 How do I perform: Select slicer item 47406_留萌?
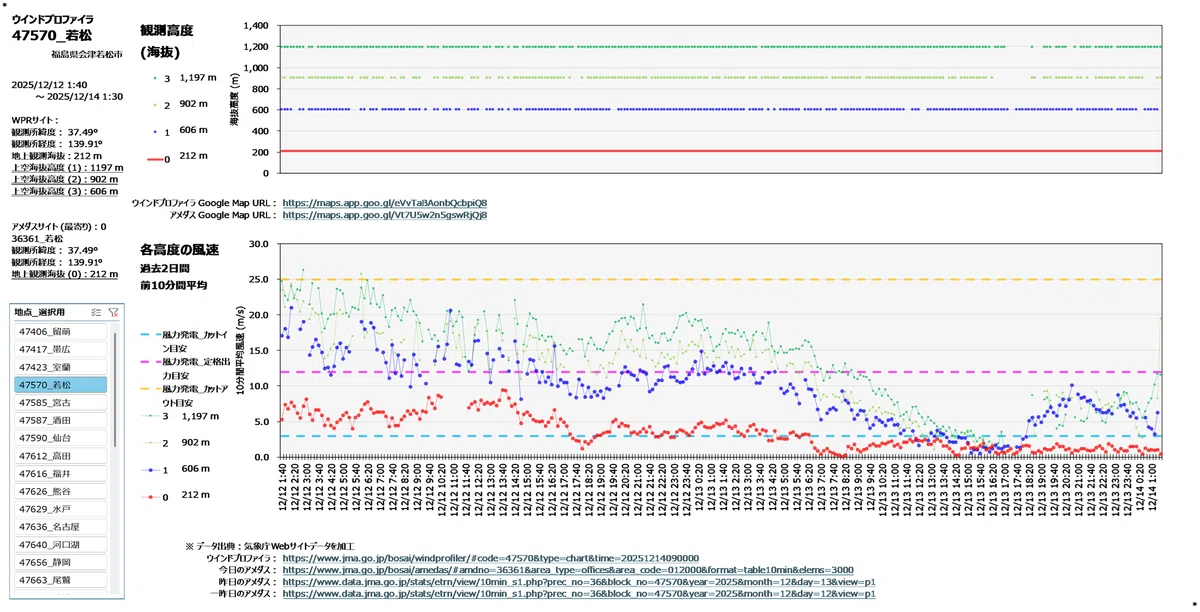(x=61, y=331)
